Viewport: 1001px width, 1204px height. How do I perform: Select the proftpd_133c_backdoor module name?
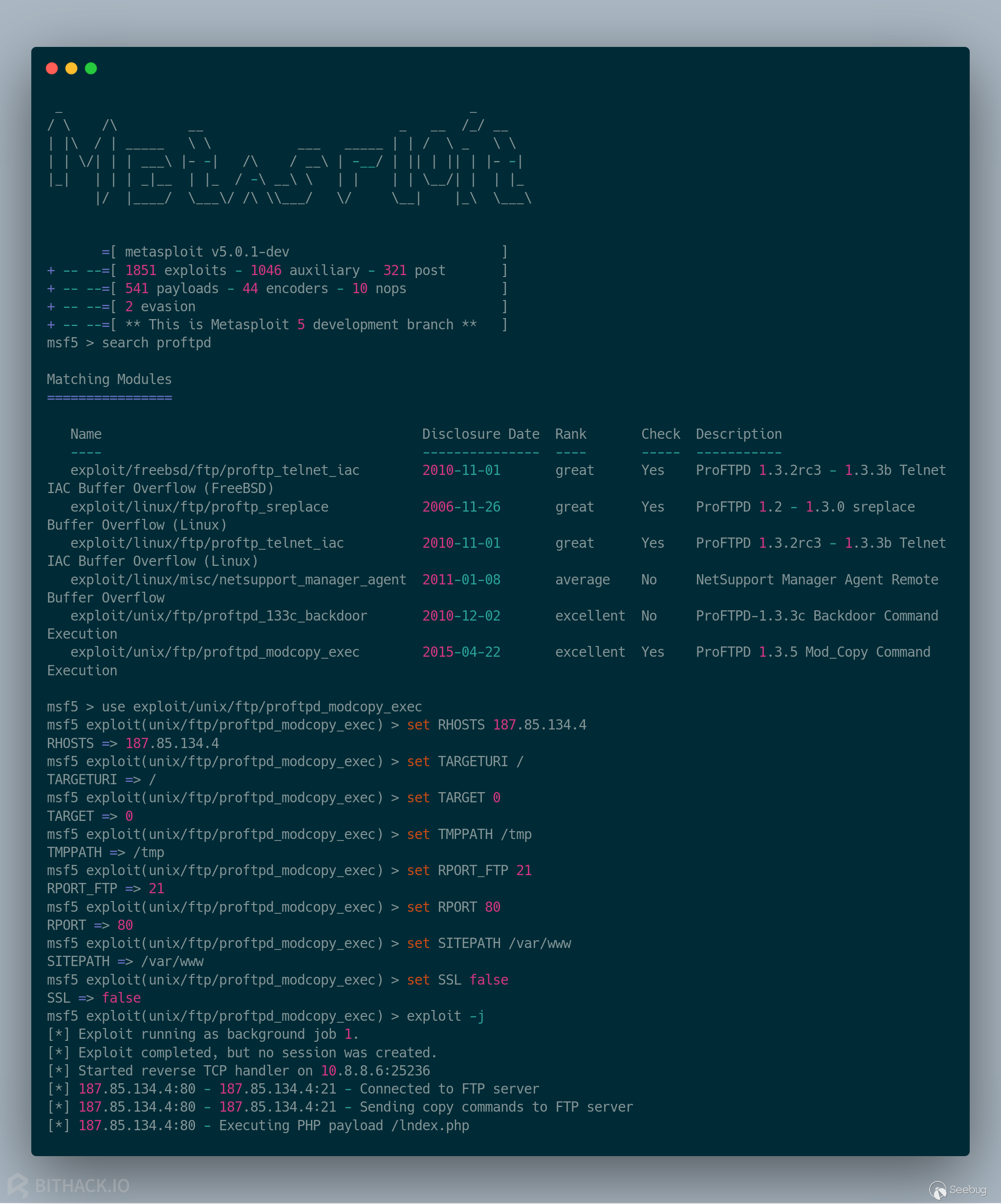219,616
